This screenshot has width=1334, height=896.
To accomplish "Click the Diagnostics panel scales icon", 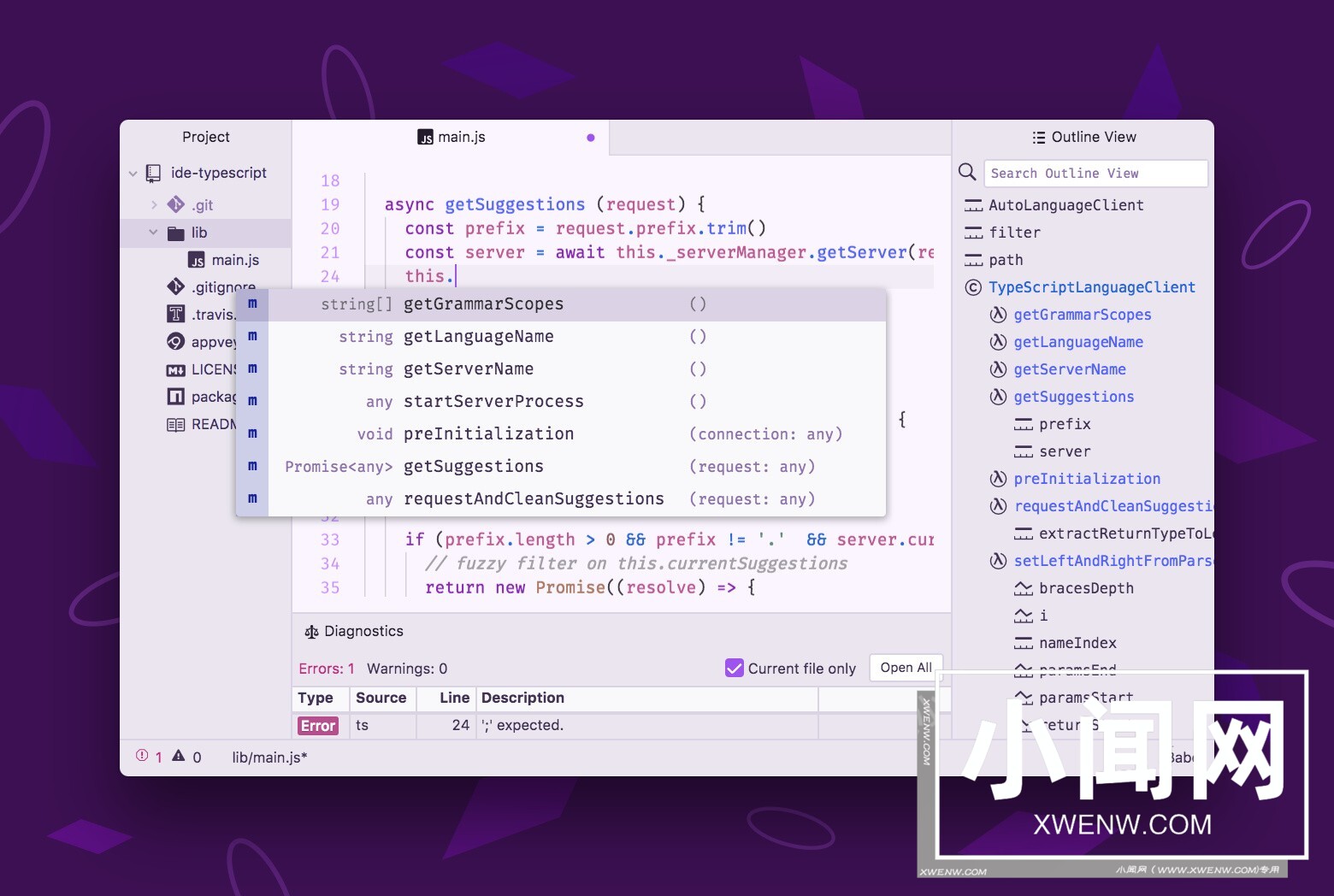I will [311, 632].
